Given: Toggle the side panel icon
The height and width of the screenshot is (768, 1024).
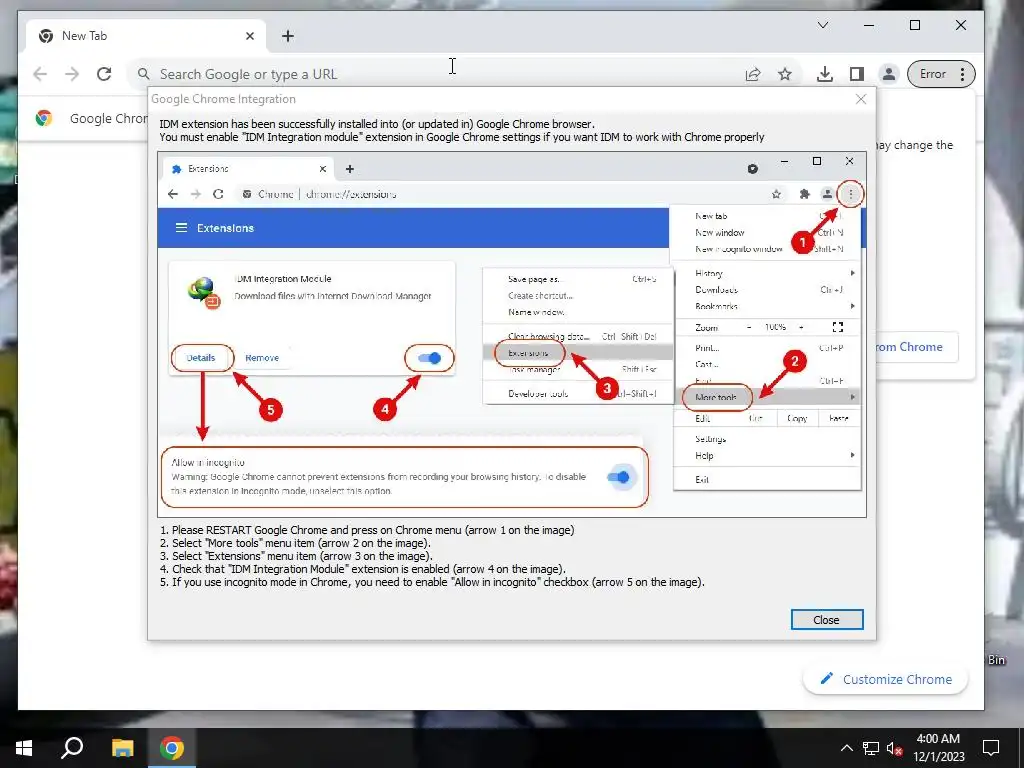Looking at the screenshot, I should point(857,74).
